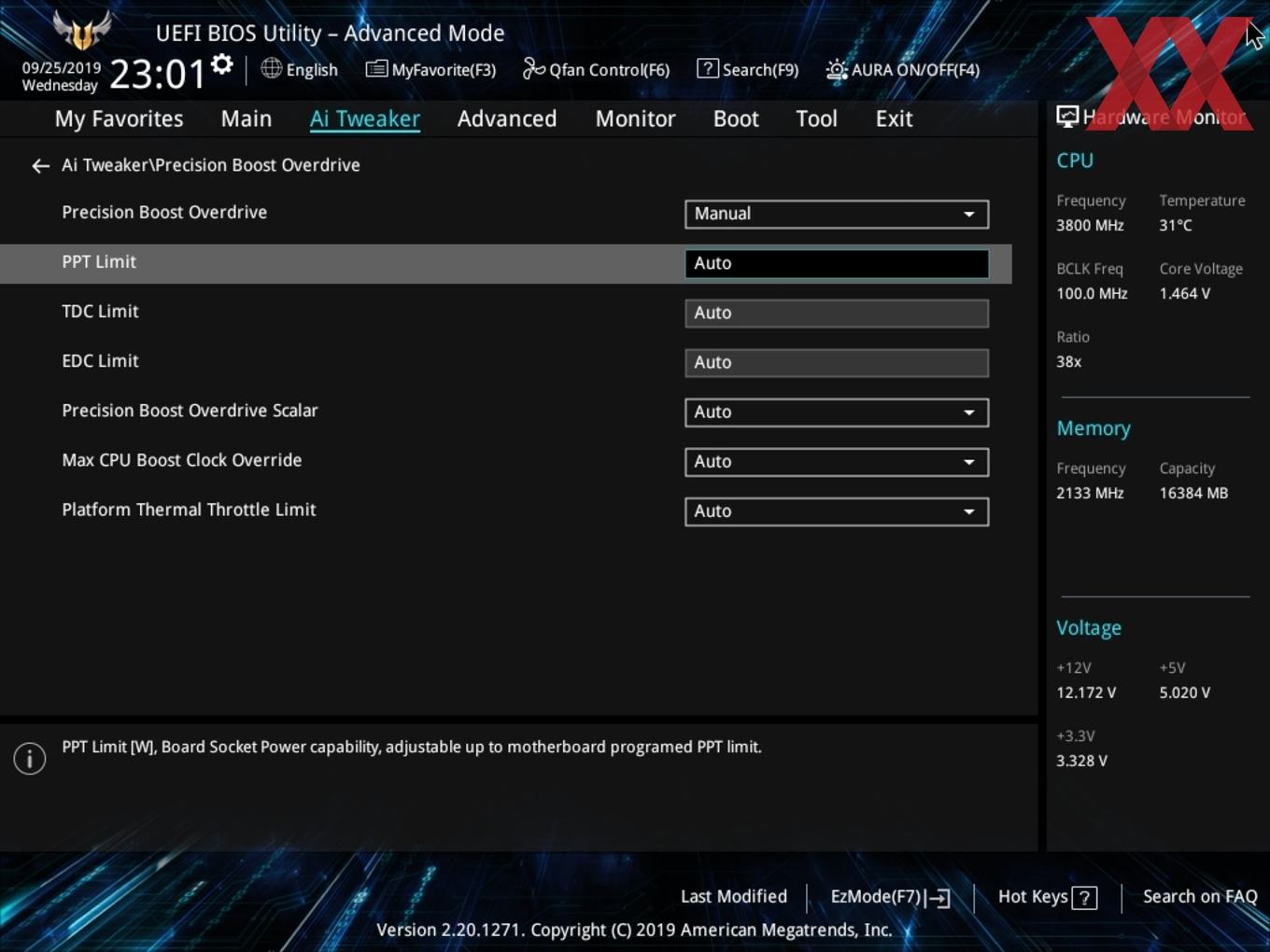
Task: Click the info icon in help area
Action: pos(30,758)
